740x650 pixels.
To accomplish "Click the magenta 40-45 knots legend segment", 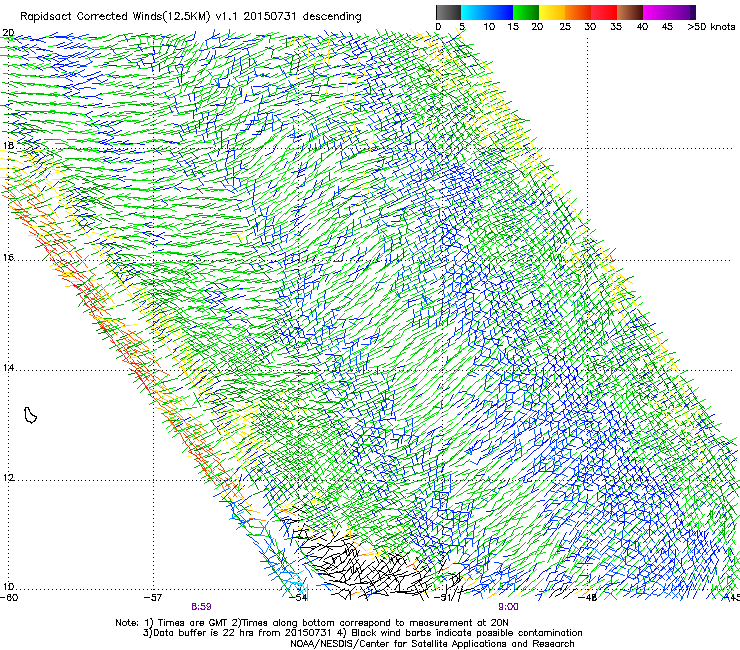I will 656,12.
